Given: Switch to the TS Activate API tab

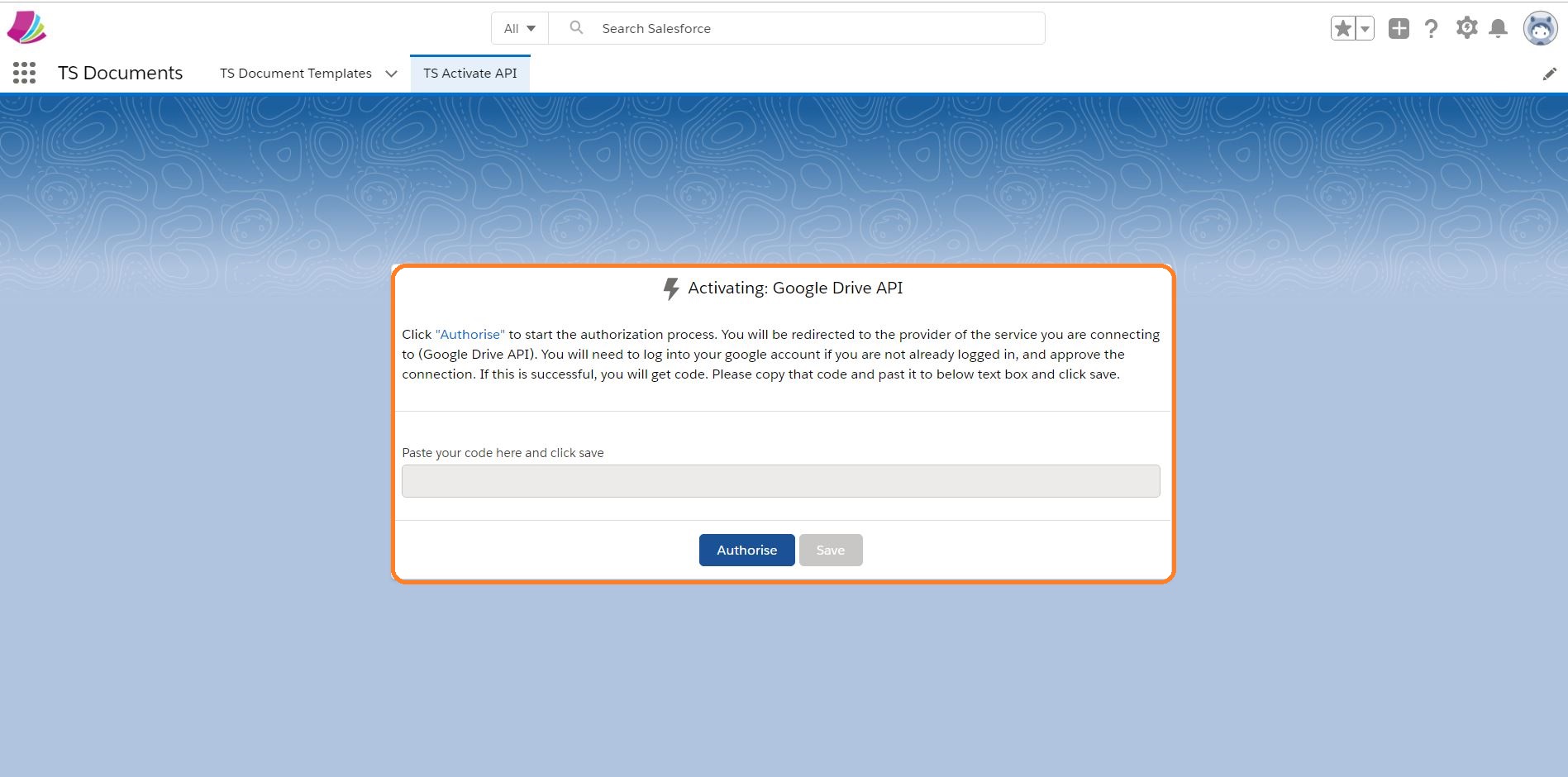Looking at the screenshot, I should point(470,73).
